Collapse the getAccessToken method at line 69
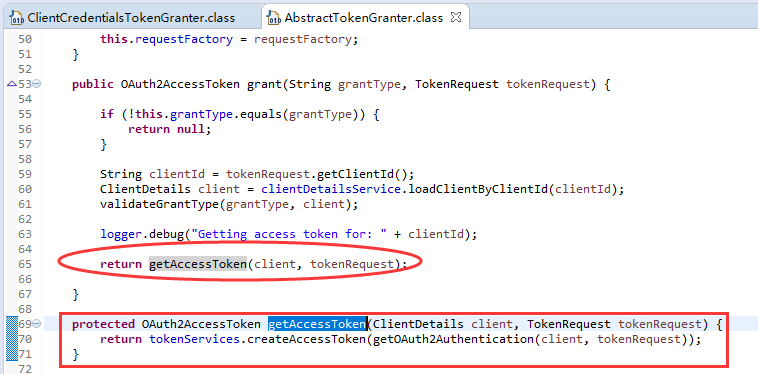Screen dimensions: 758x374 click(x=37, y=324)
